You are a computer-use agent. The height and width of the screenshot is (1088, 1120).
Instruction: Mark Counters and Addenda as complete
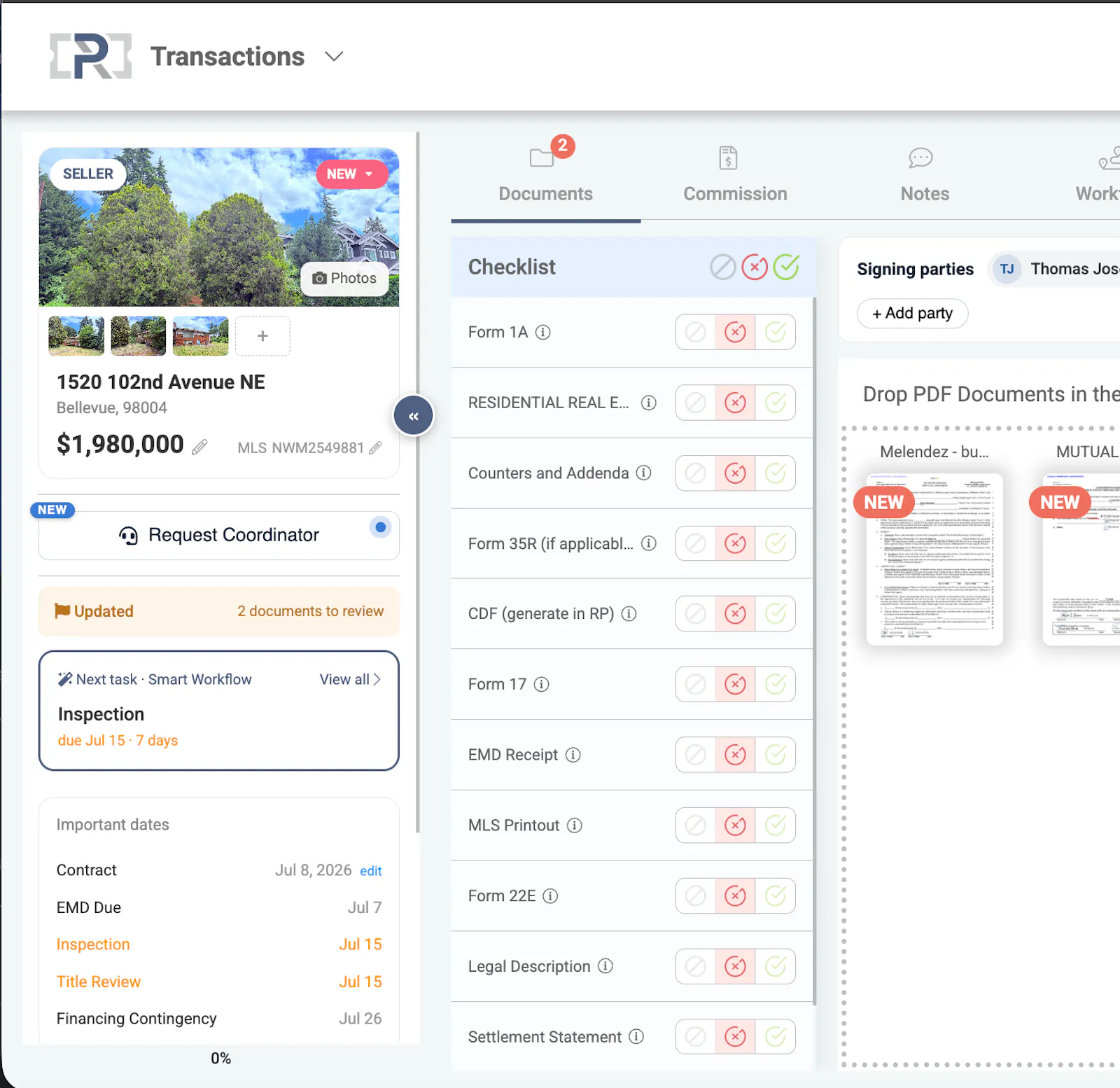776,473
